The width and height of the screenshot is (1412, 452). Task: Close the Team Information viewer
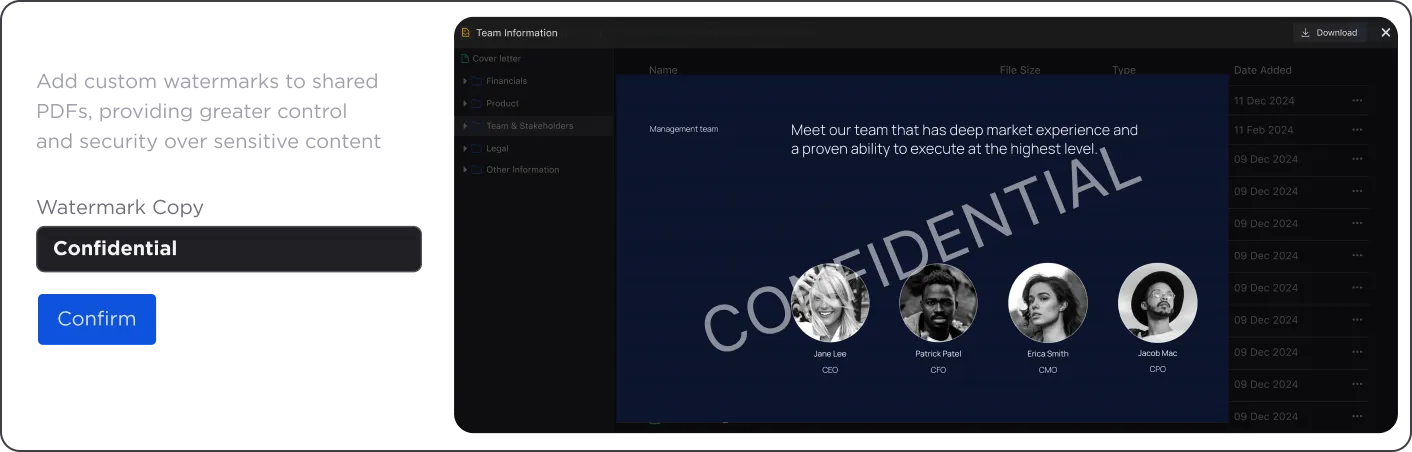point(1385,33)
